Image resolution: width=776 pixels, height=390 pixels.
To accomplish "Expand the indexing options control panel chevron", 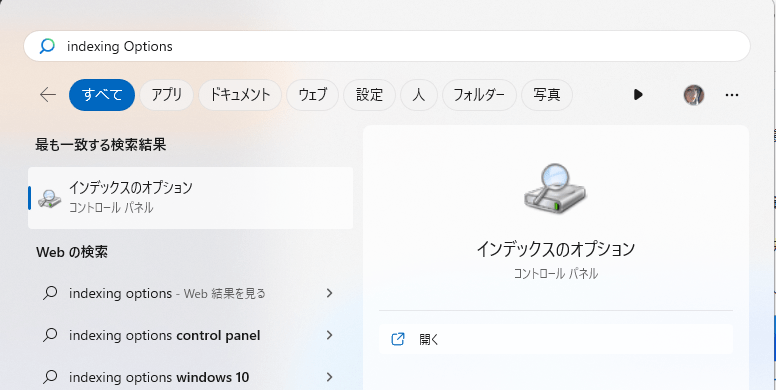I will click(x=330, y=336).
